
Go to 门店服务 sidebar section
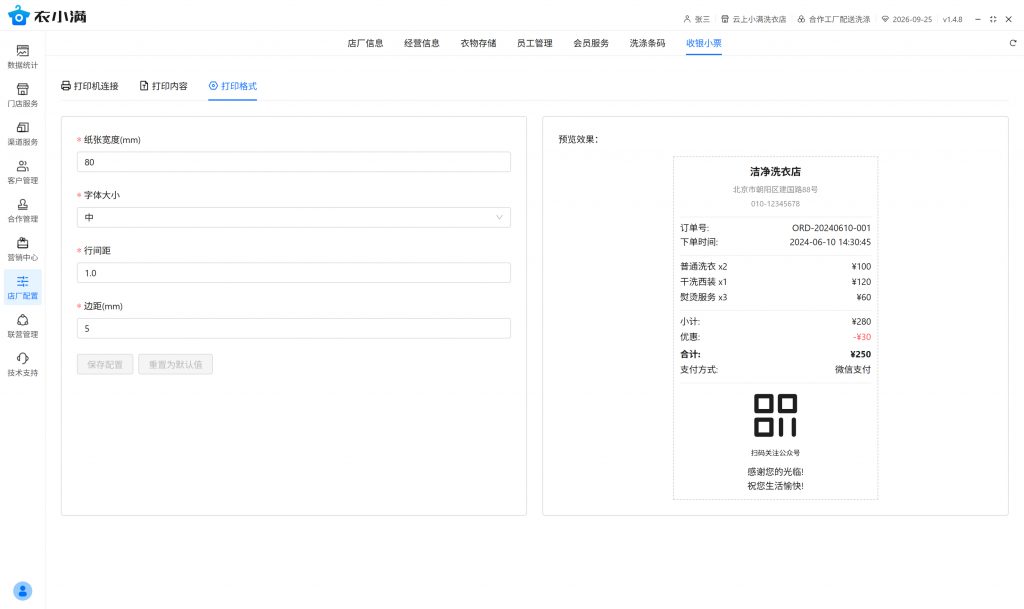[22, 95]
